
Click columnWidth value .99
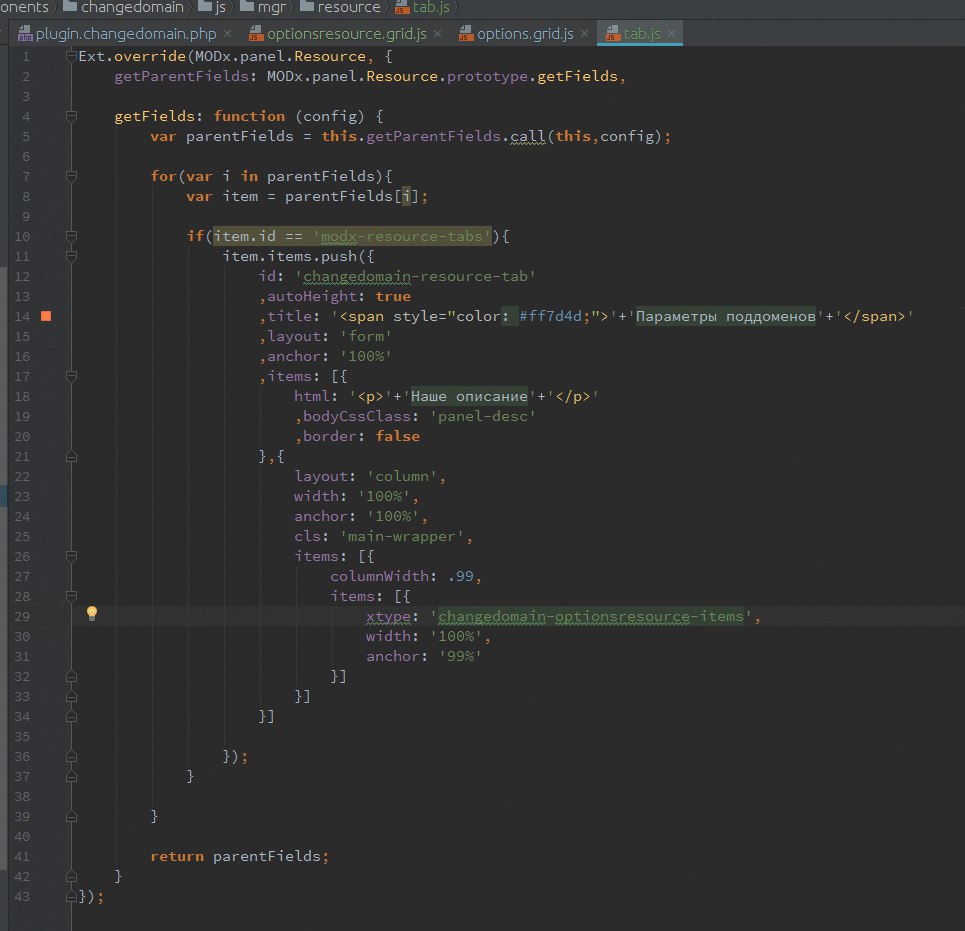[x=461, y=577]
